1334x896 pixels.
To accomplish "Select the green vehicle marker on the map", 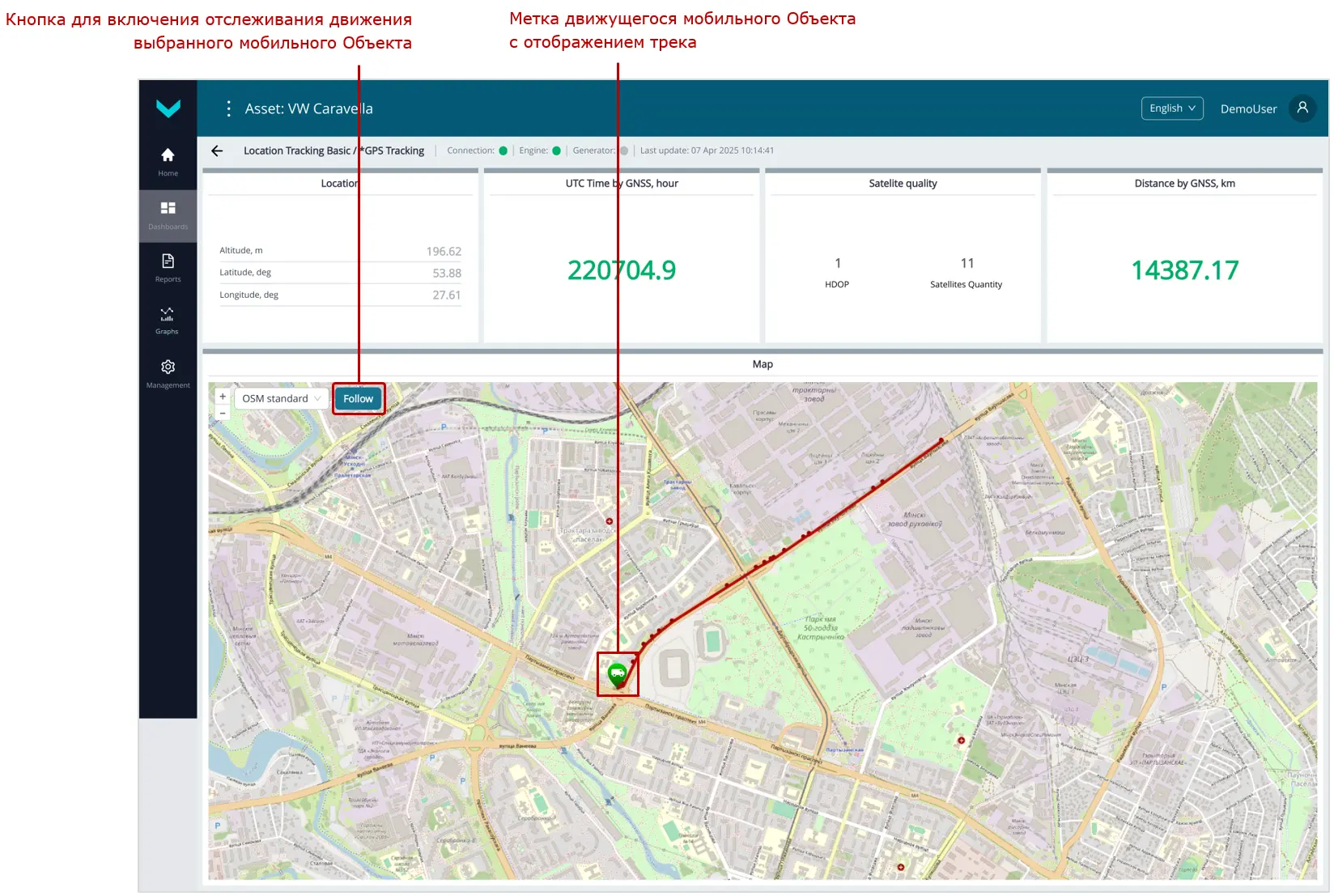I will tap(618, 673).
